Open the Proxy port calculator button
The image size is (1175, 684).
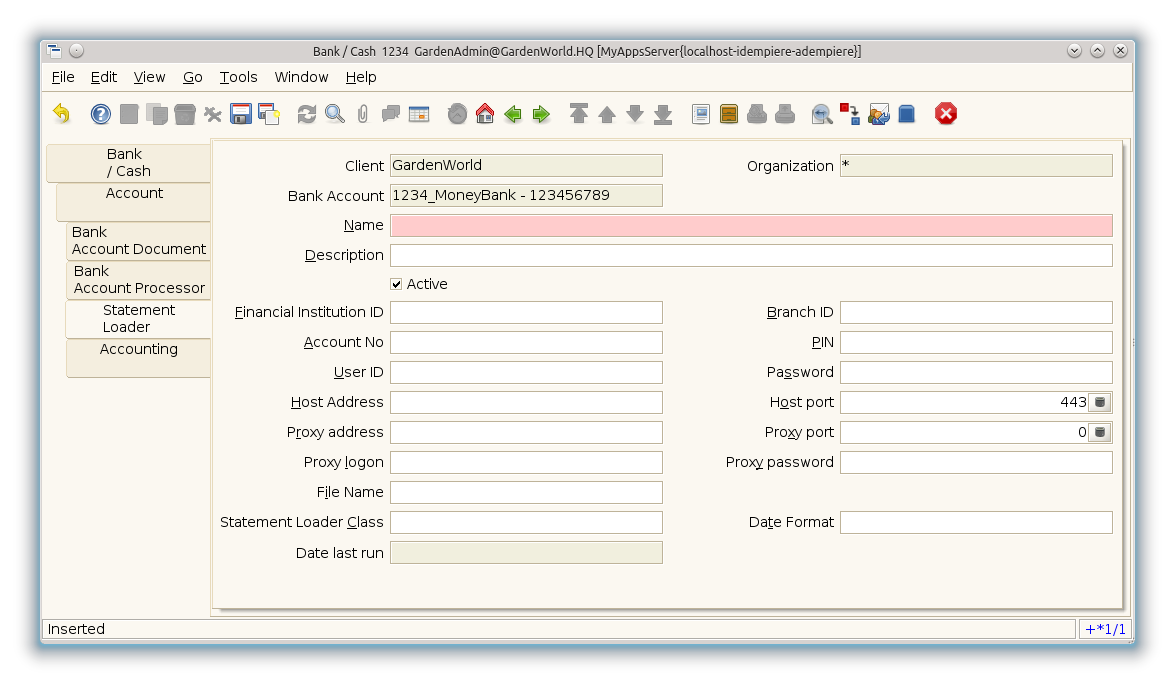pos(1100,432)
